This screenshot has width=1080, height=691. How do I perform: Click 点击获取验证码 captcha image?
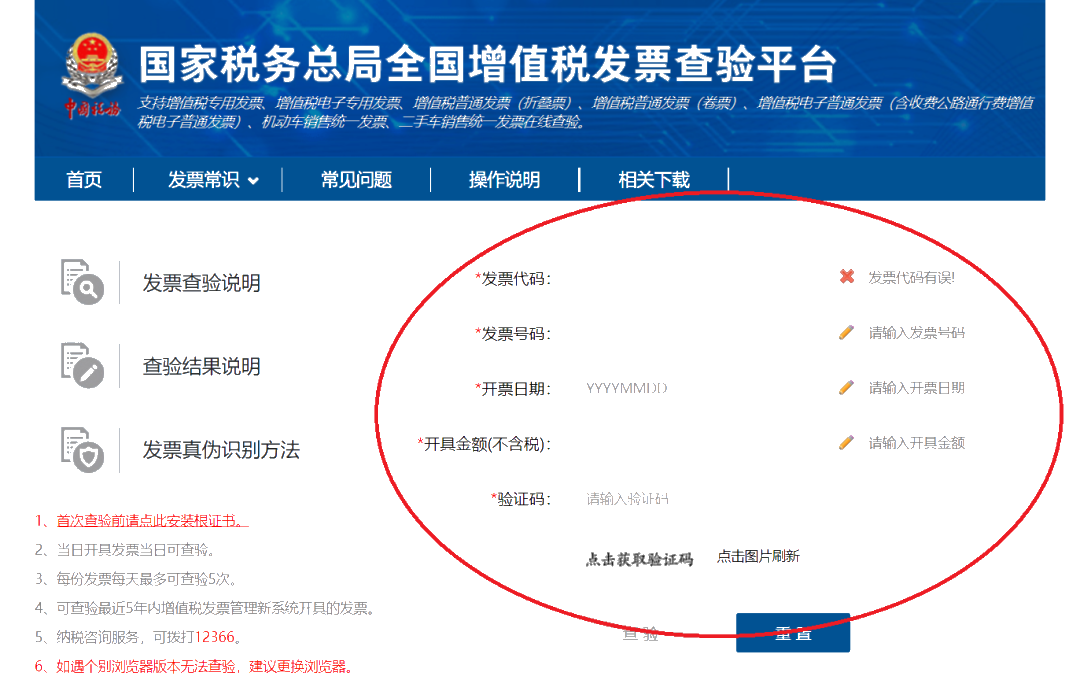[x=639, y=559]
